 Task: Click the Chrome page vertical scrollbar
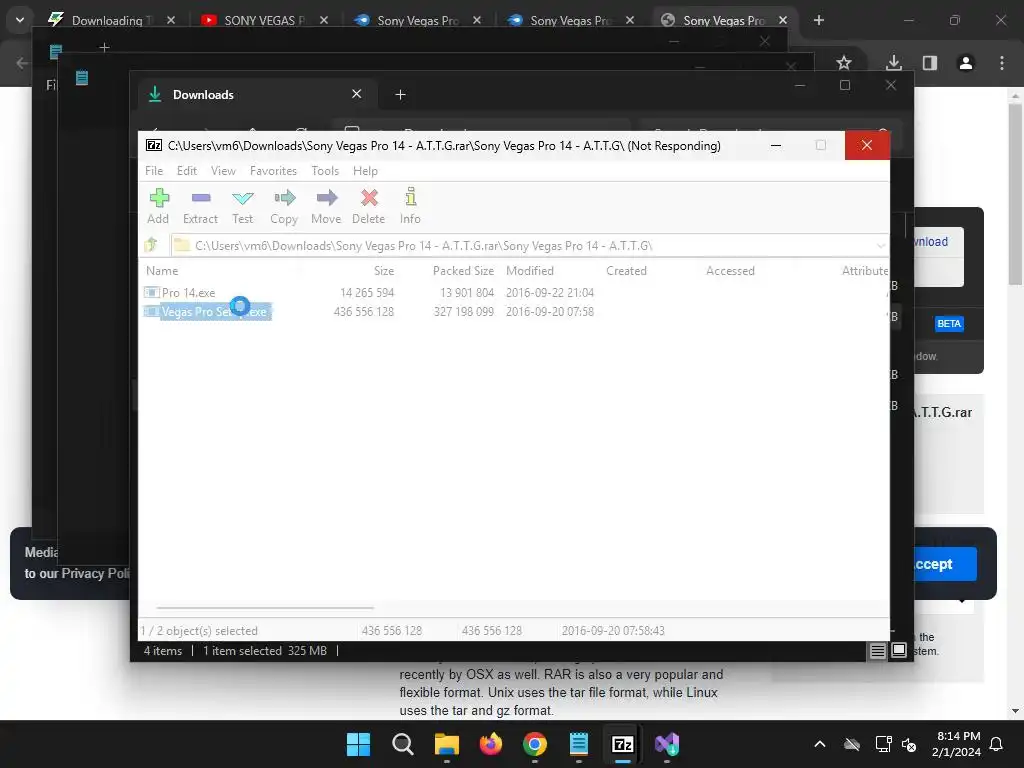(1015, 195)
